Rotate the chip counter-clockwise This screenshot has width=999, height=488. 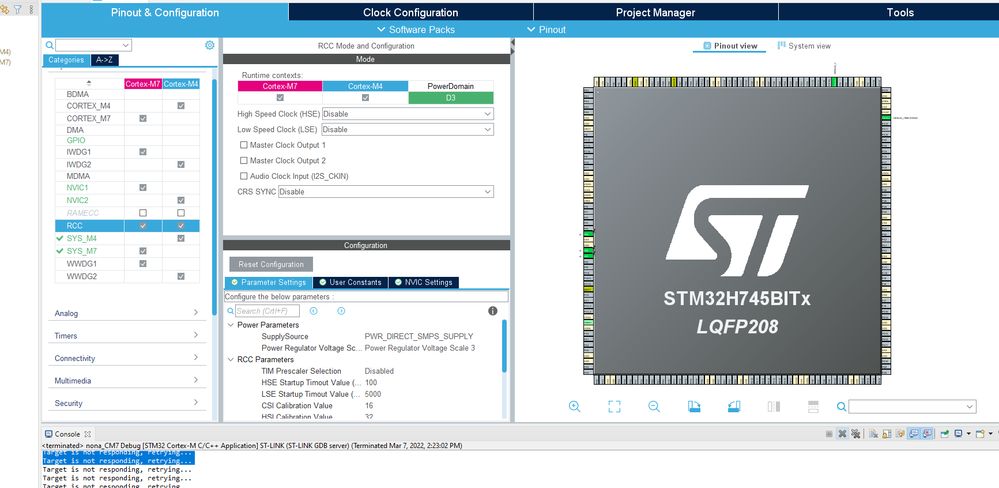click(734, 406)
